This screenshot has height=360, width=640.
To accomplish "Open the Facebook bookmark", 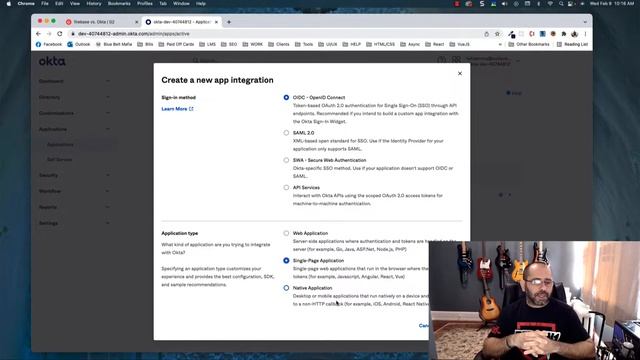I will click(49, 44).
